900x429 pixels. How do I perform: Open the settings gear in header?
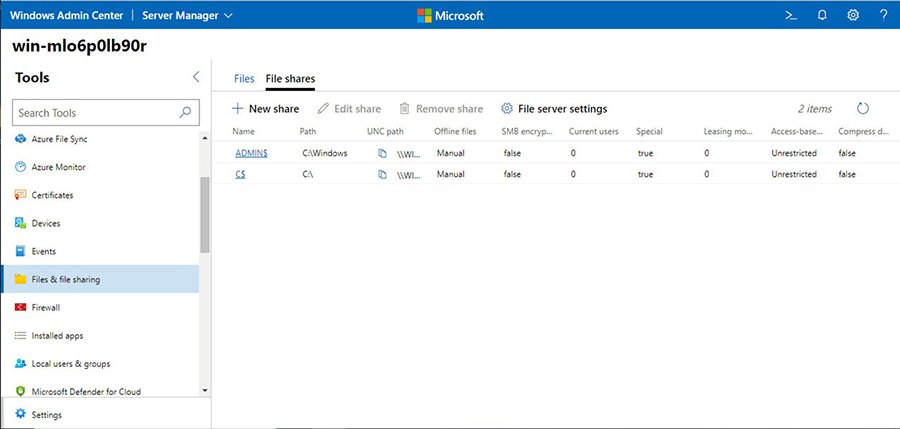(x=853, y=15)
